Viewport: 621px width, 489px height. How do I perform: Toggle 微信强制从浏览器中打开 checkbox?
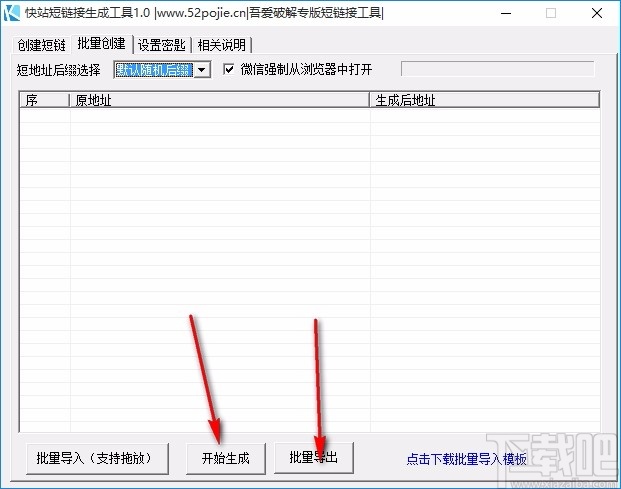coord(229,70)
